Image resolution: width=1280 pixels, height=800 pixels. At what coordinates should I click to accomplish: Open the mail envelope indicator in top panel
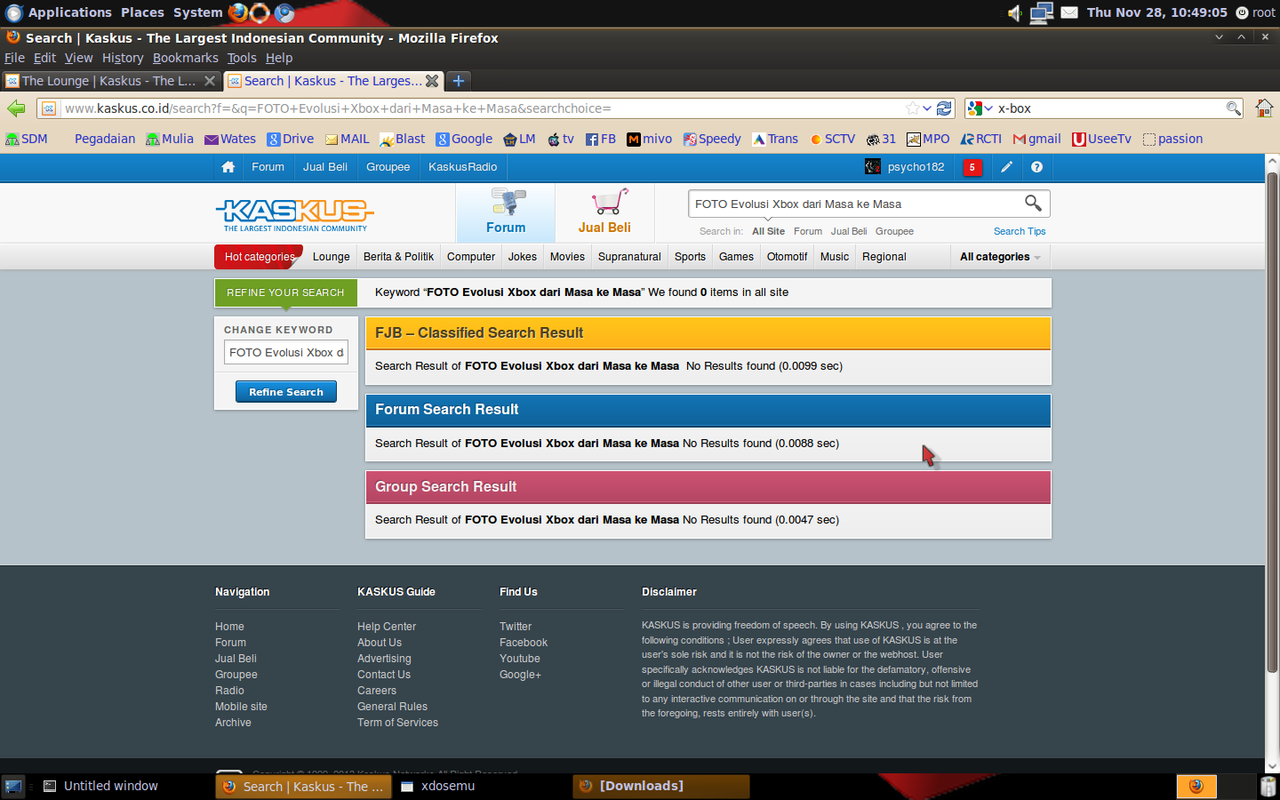tap(1069, 13)
